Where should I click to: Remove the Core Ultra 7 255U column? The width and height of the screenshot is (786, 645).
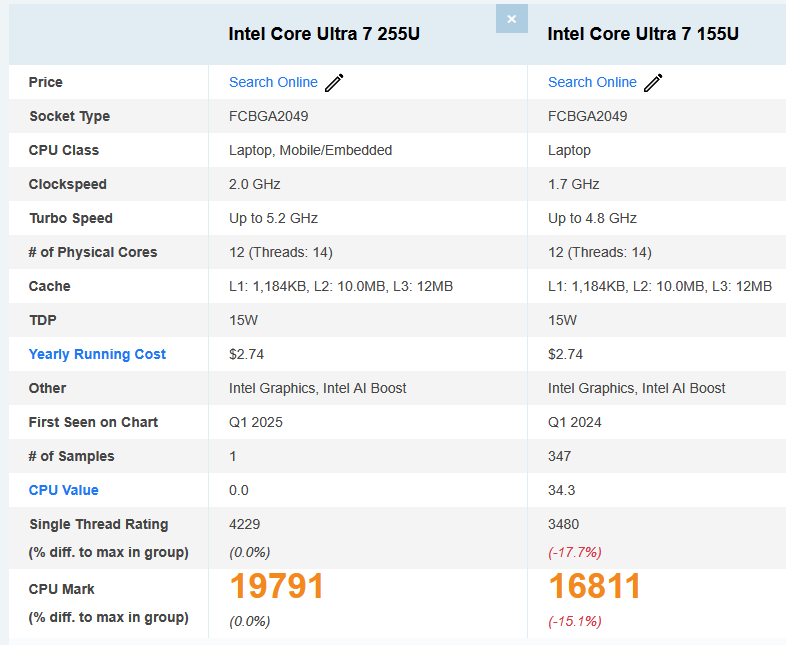click(511, 19)
